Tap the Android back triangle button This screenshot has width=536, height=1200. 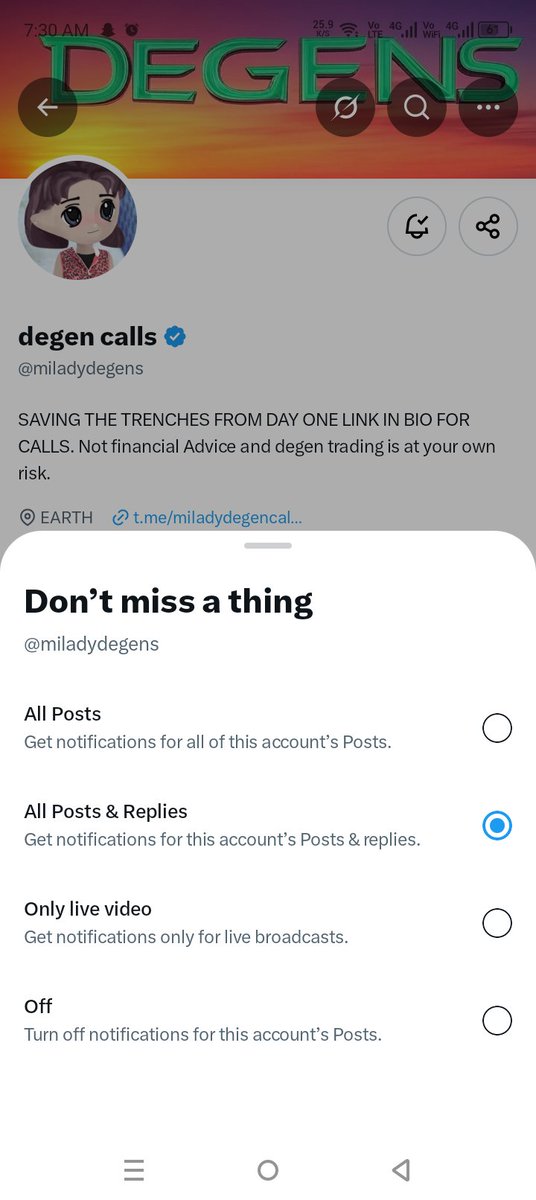(x=401, y=1169)
